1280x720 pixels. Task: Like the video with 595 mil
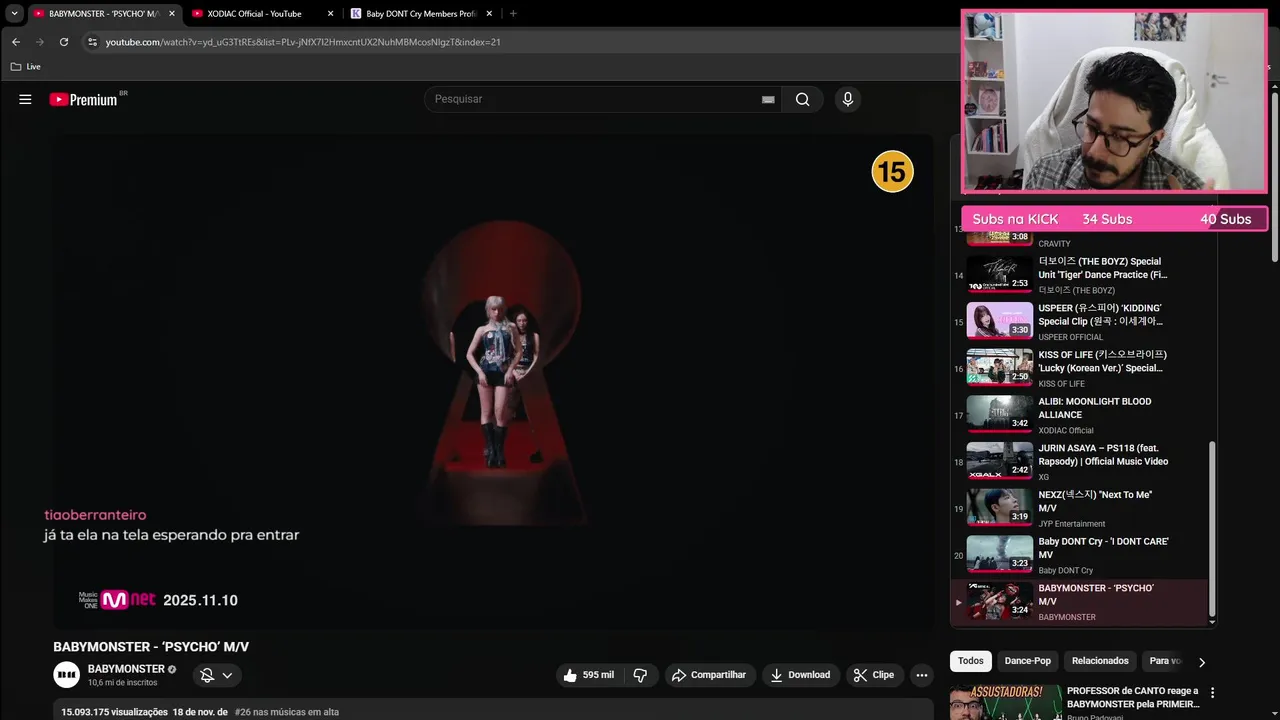[588, 675]
